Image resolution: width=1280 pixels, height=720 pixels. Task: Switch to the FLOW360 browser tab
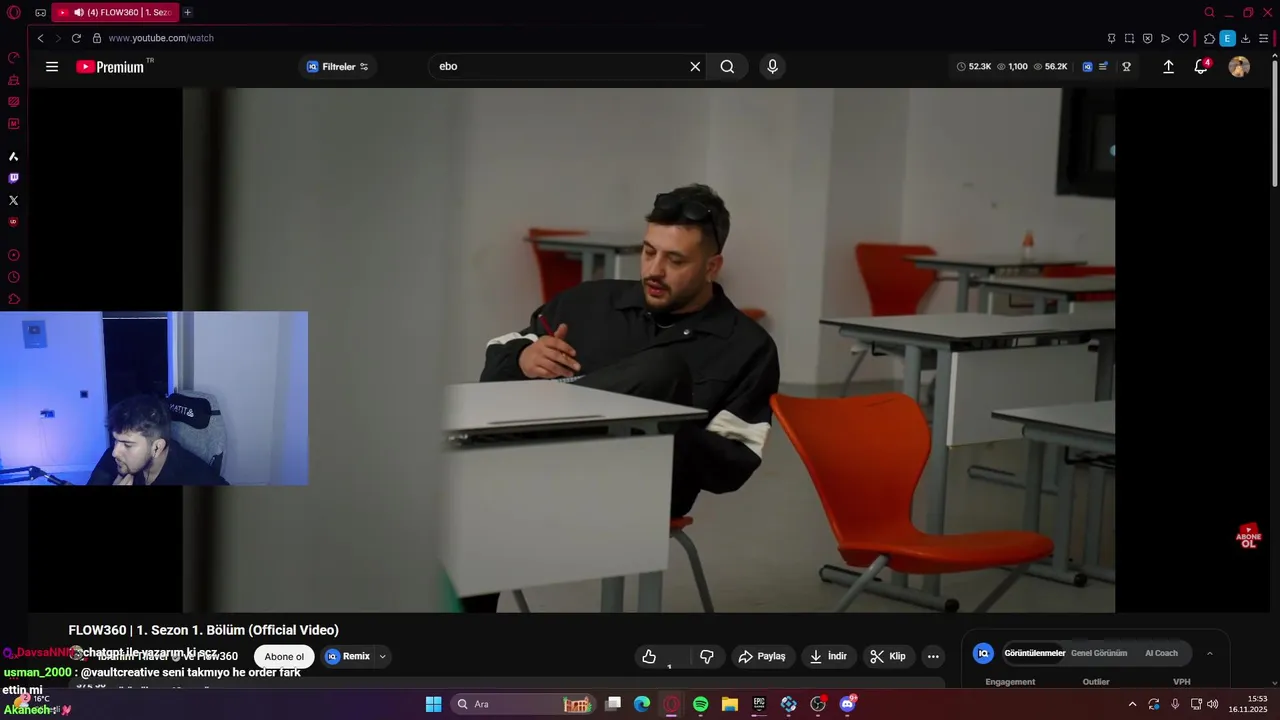pyautogui.click(x=115, y=12)
